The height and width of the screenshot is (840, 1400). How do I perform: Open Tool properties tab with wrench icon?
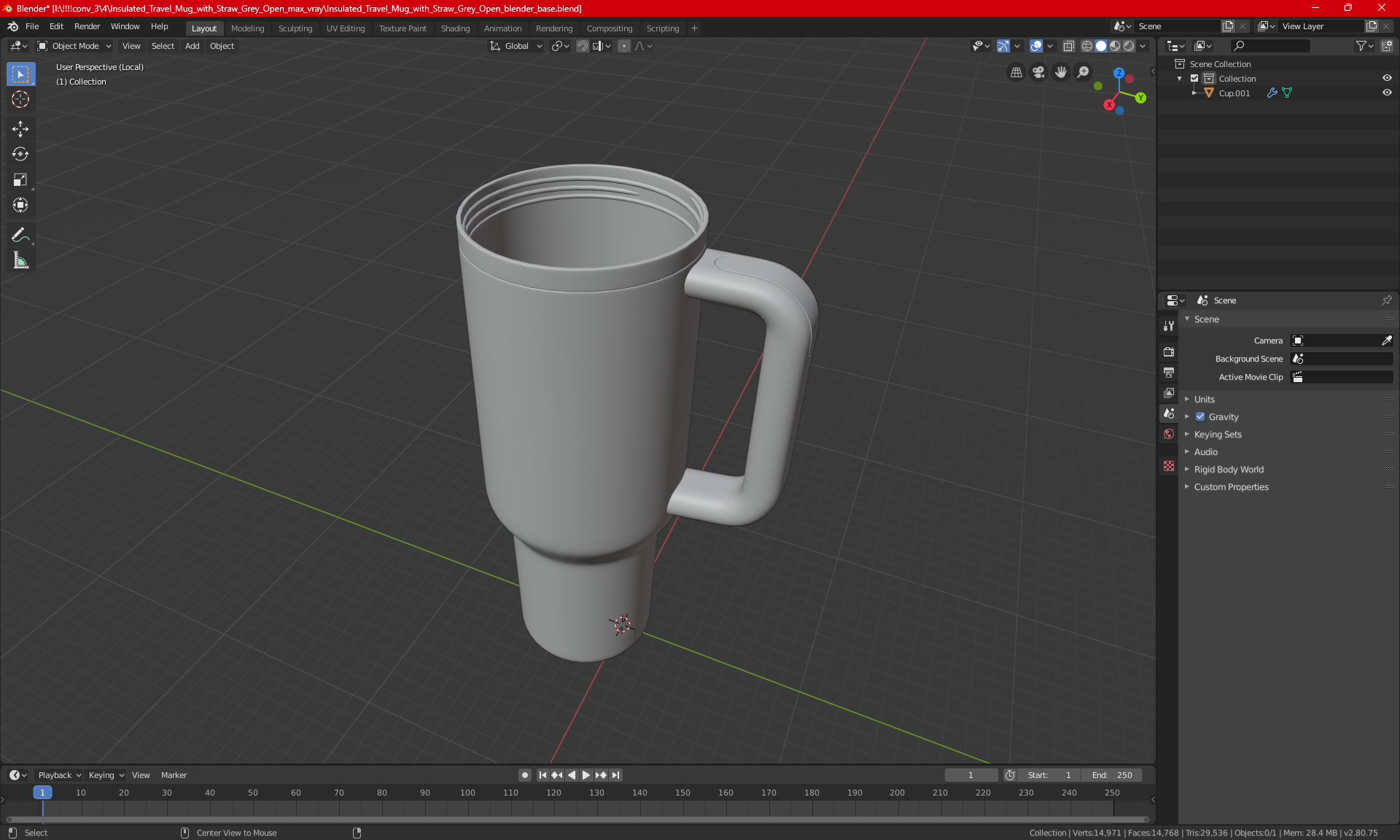pos(1169,326)
